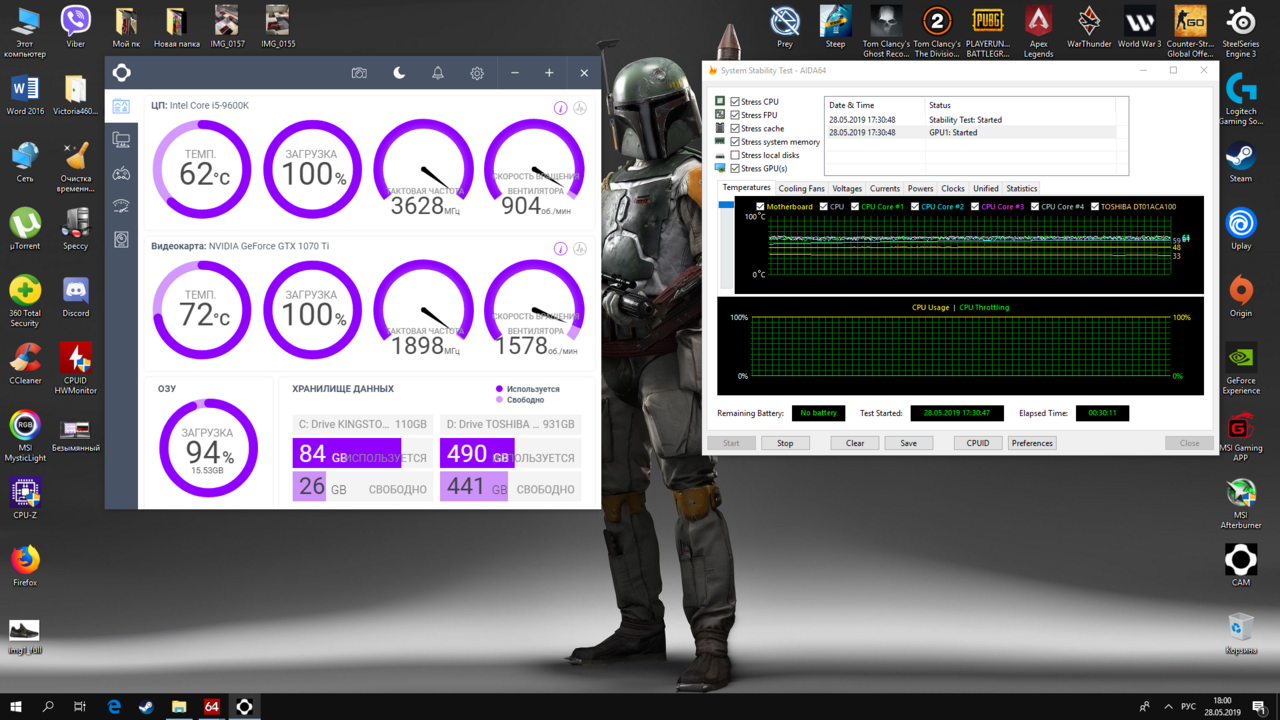Screen dimensions: 1280x720
Task: Select the 360 Total Security desktop icon
Action: [25, 300]
